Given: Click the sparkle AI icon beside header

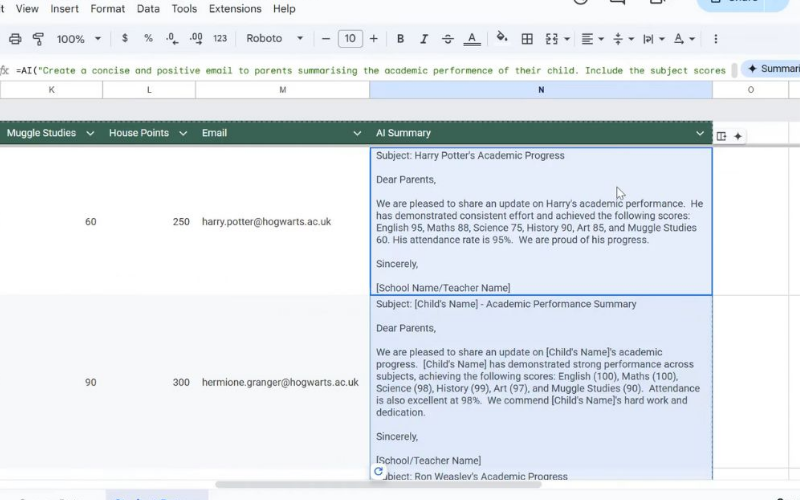Looking at the screenshot, I should [x=738, y=136].
